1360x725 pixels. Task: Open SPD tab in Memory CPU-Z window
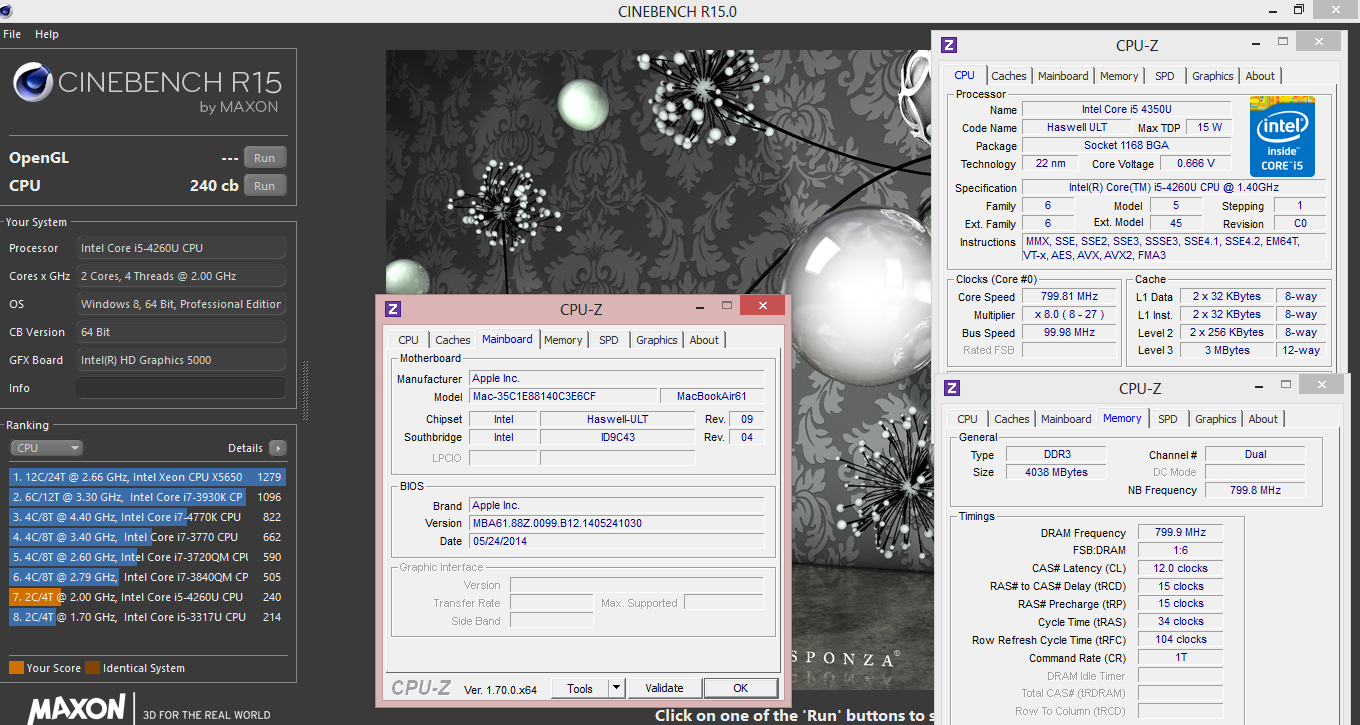click(1168, 419)
